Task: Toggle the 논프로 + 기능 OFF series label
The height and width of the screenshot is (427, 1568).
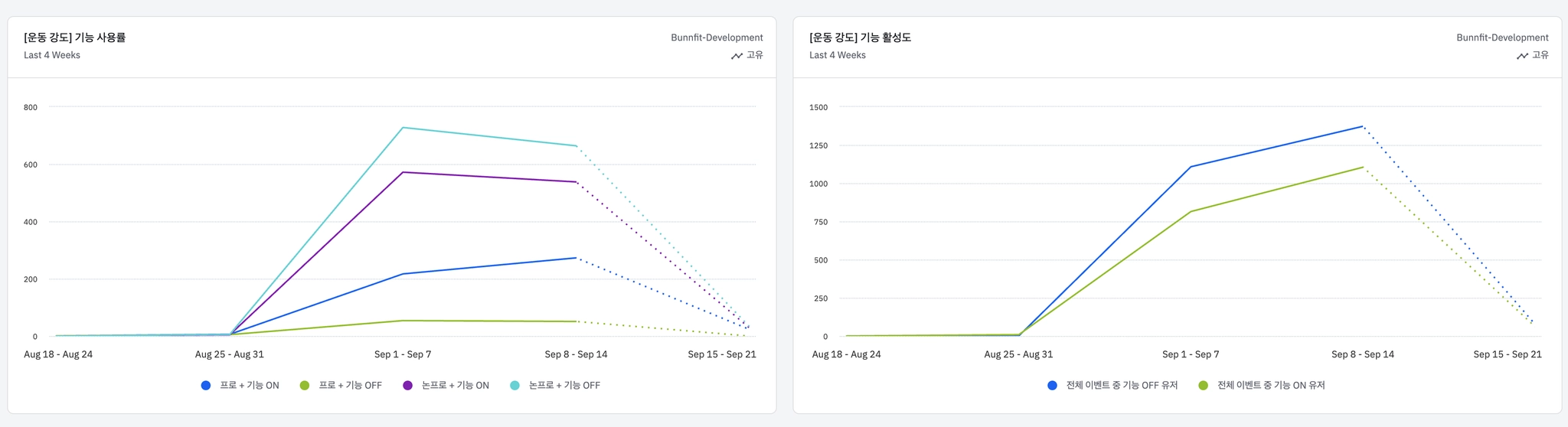Action: tap(564, 386)
